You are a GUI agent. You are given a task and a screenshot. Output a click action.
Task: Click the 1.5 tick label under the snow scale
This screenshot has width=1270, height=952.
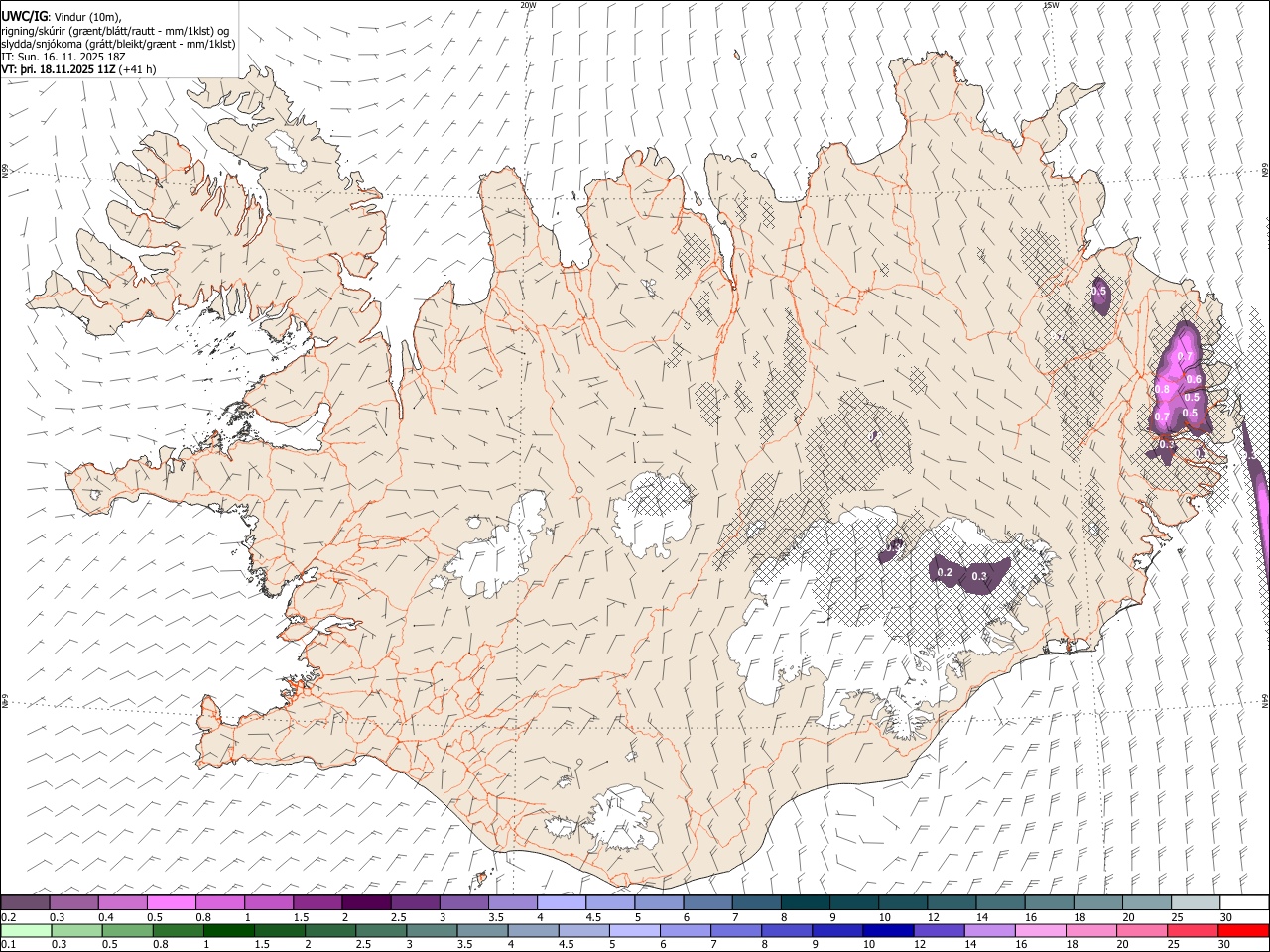pyautogui.click(x=302, y=917)
